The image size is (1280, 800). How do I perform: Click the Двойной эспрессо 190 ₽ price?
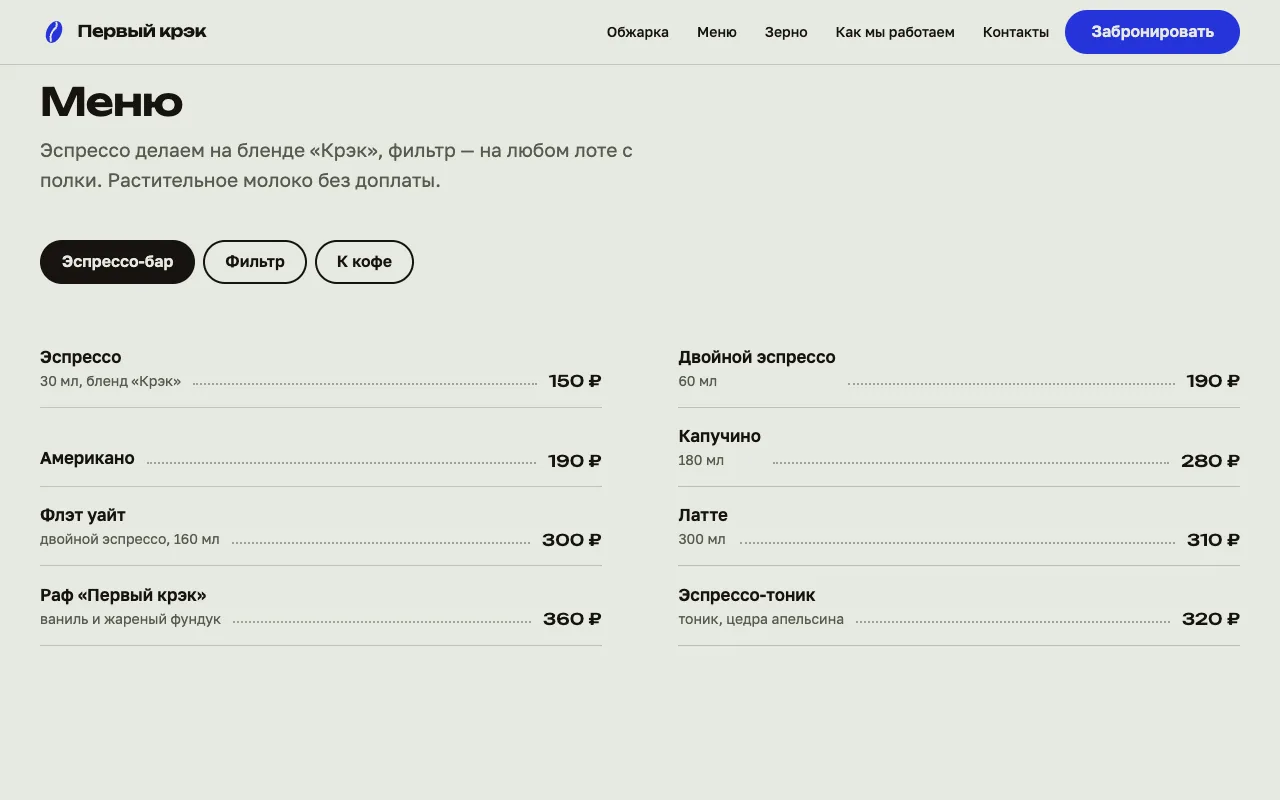1213,381
